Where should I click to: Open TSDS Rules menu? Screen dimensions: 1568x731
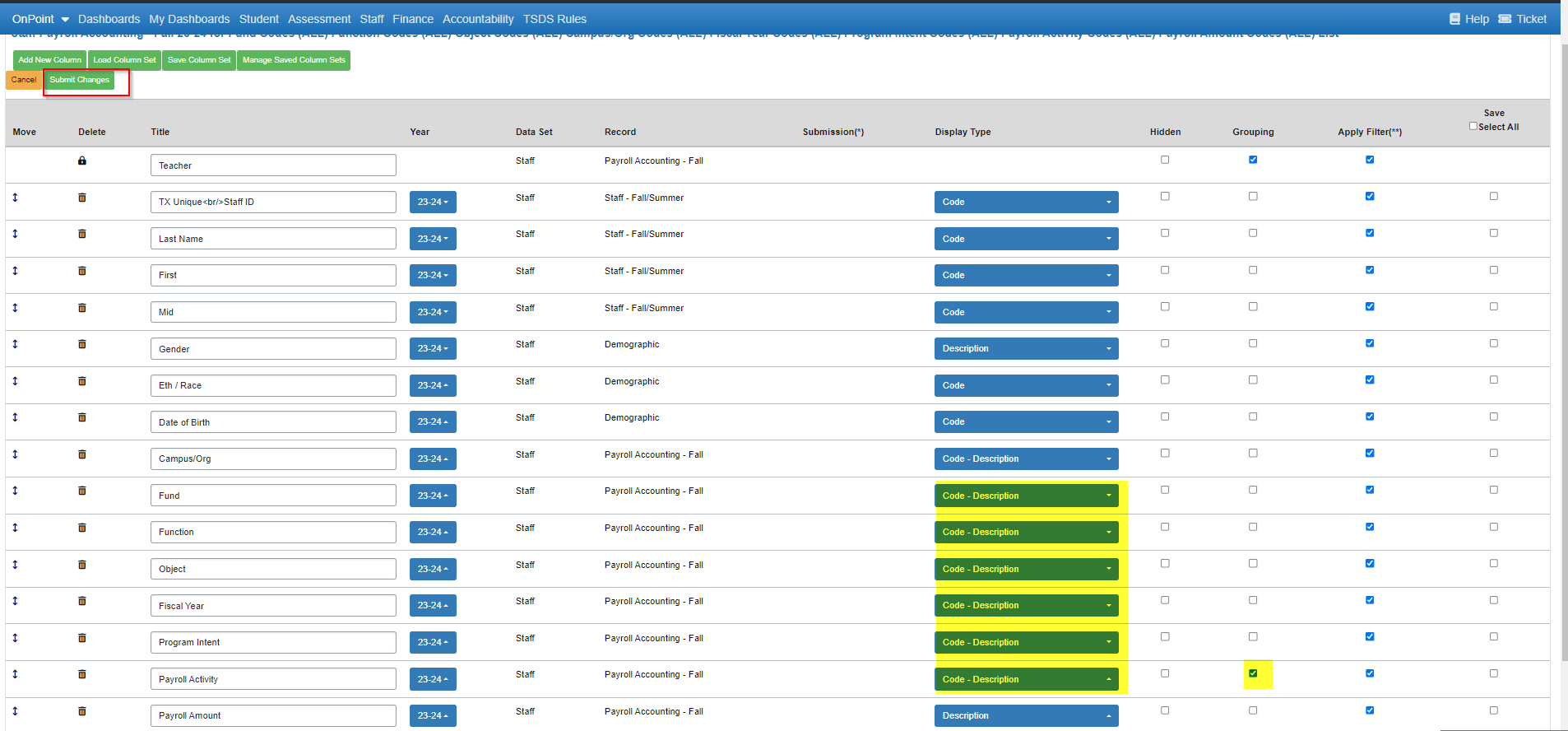click(x=555, y=19)
